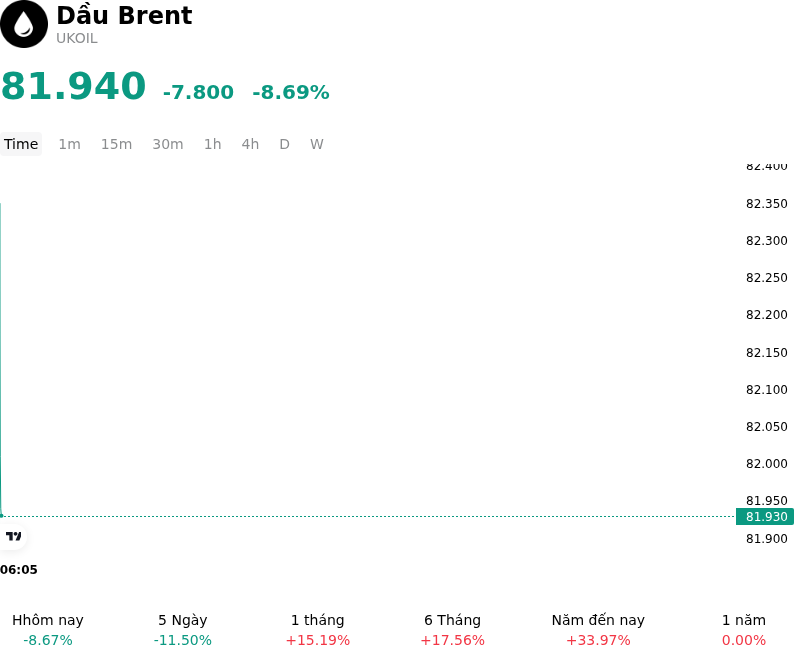
Task: Click the 81.930 current price label
Action: (x=765, y=517)
